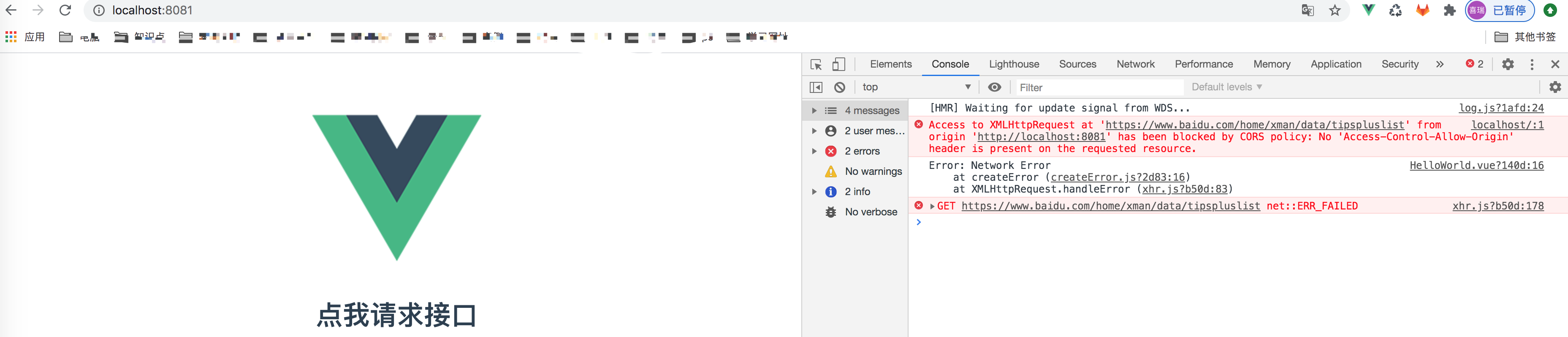Image resolution: width=1568 pixels, height=337 pixels.
Task: Go back in browser history
Action: [x=11, y=11]
